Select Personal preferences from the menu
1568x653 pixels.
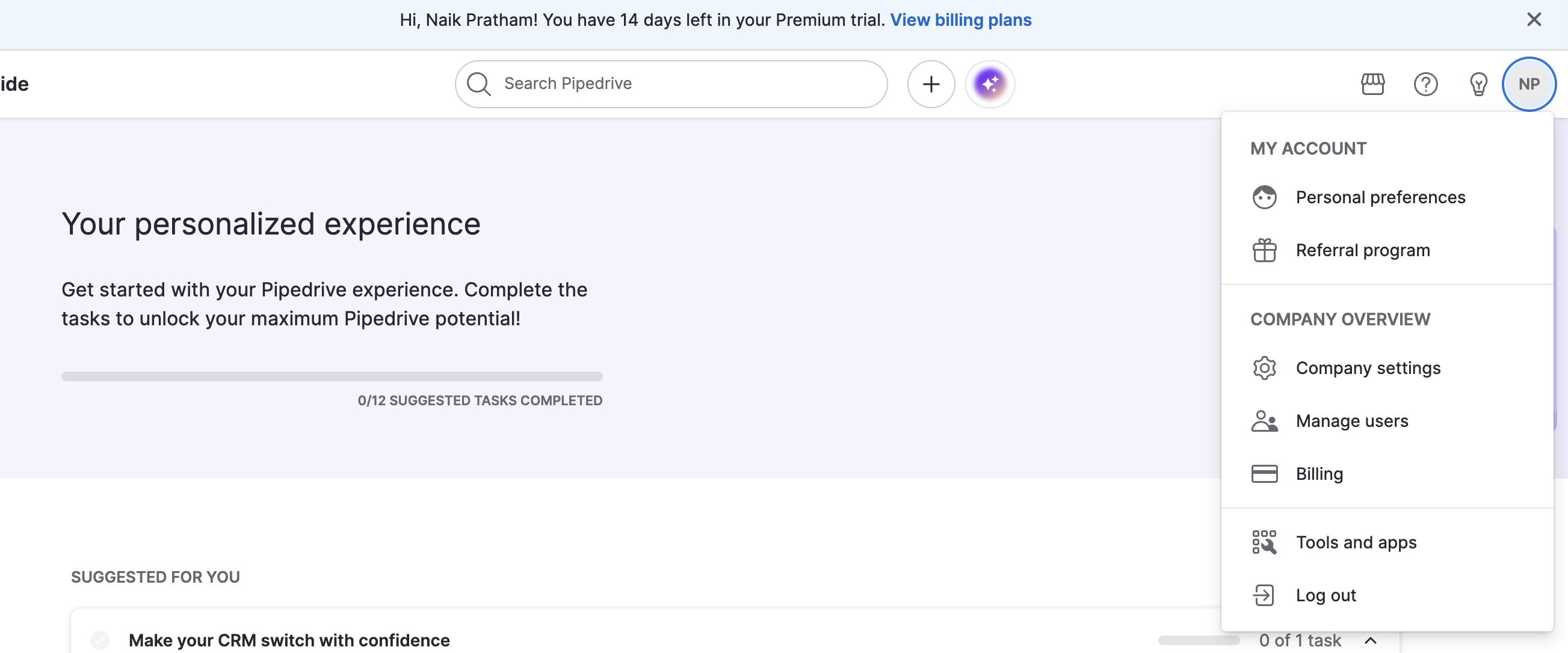pos(1380,197)
